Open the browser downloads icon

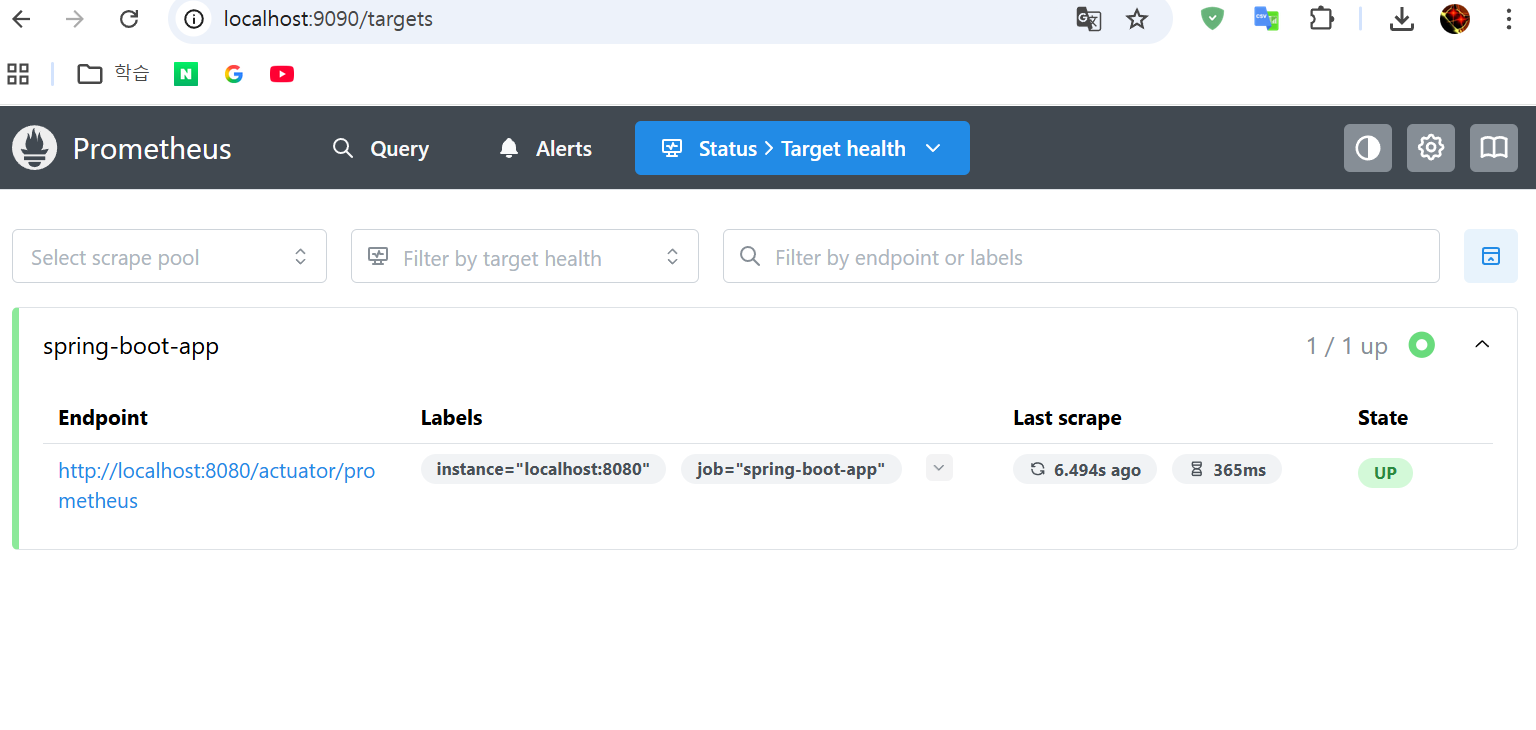[1402, 19]
